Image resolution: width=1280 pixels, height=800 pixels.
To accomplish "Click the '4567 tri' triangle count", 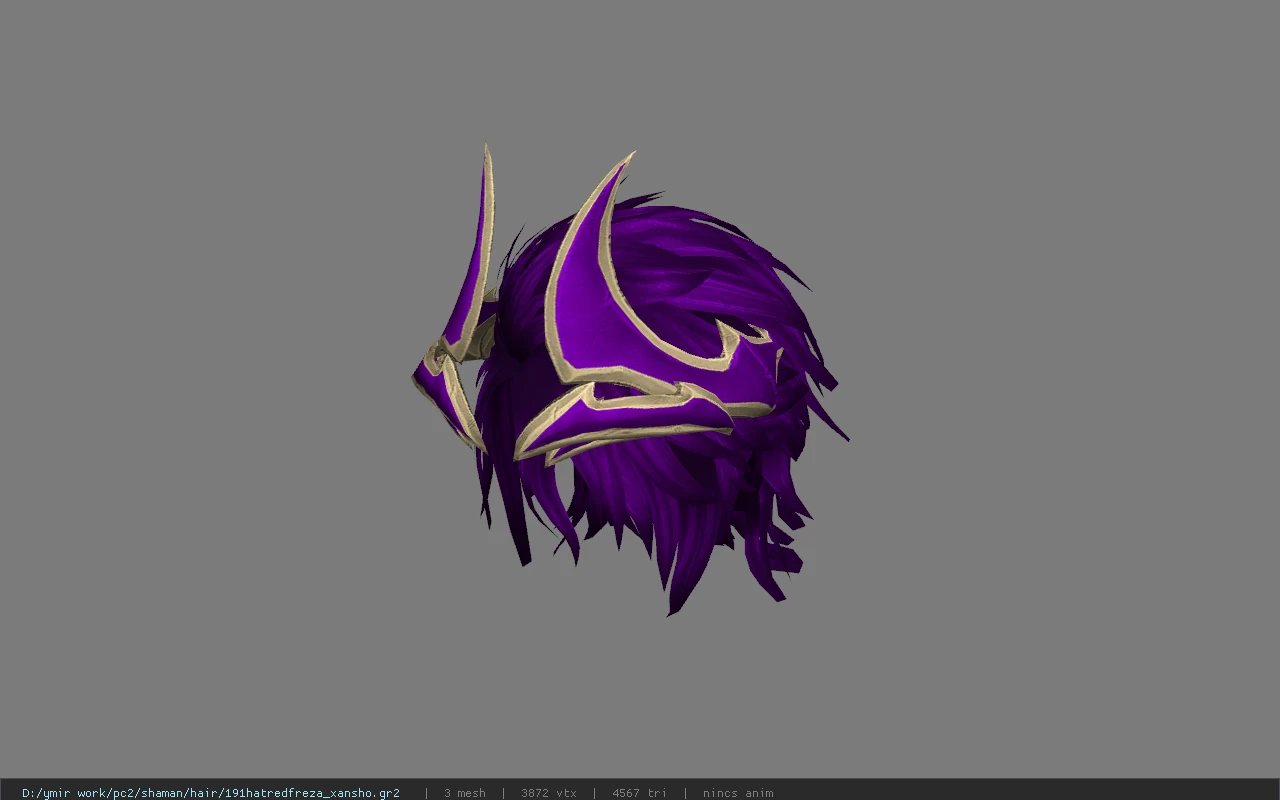I will (639, 793).
